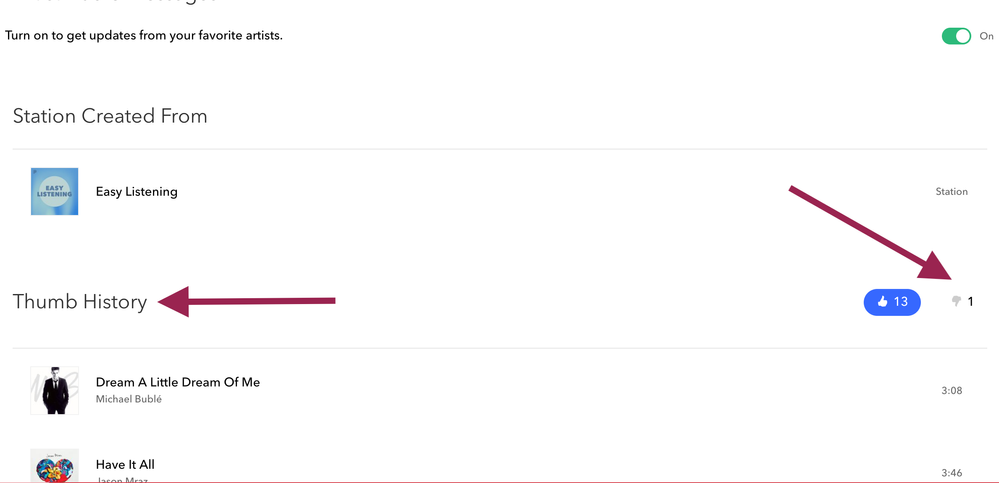The width and height of the screenshot is (999, 483).
Task: Click the 3:08 track duration
Action: 951,390
